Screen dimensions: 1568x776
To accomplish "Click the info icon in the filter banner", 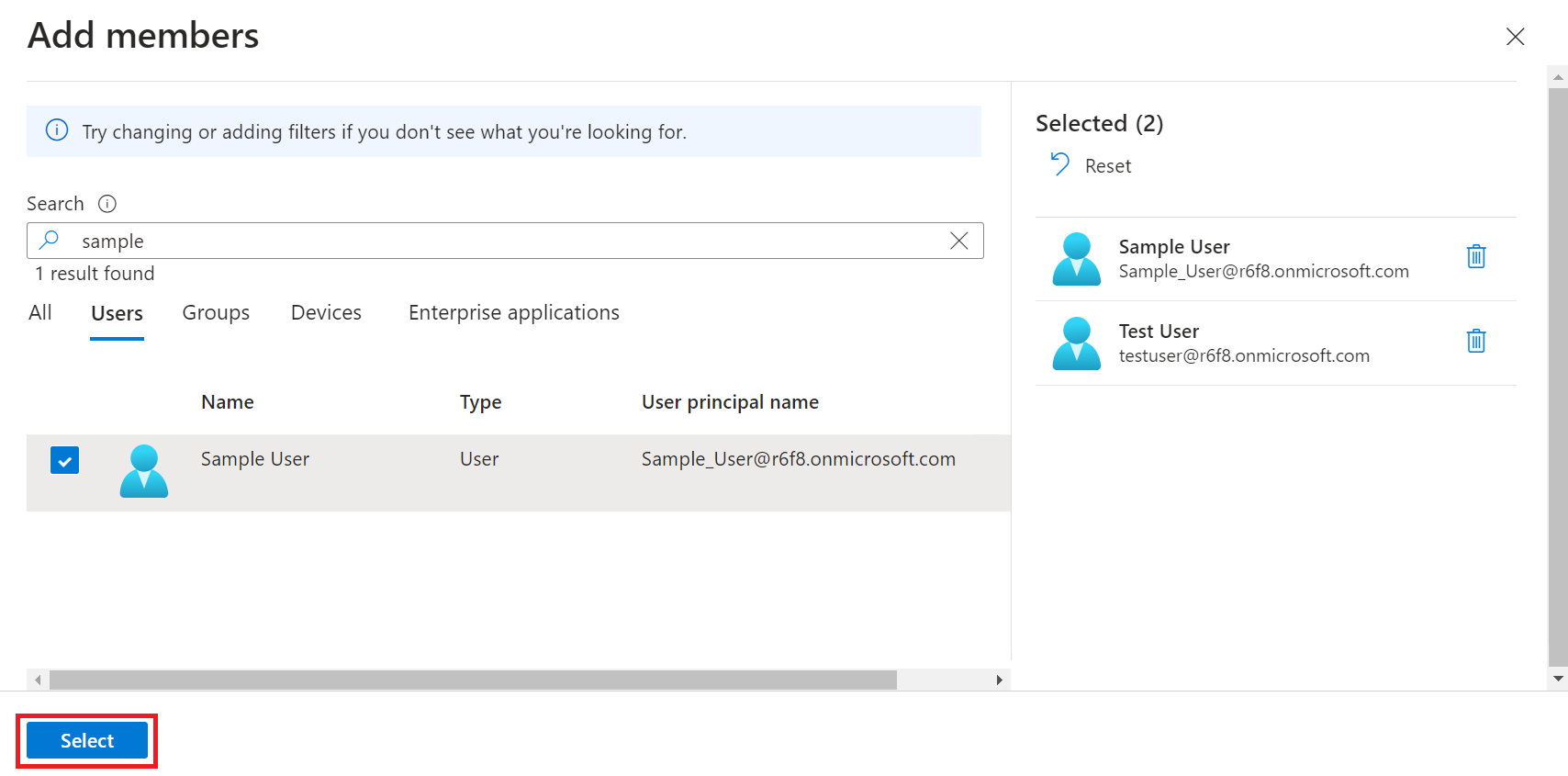I will 57,130.
